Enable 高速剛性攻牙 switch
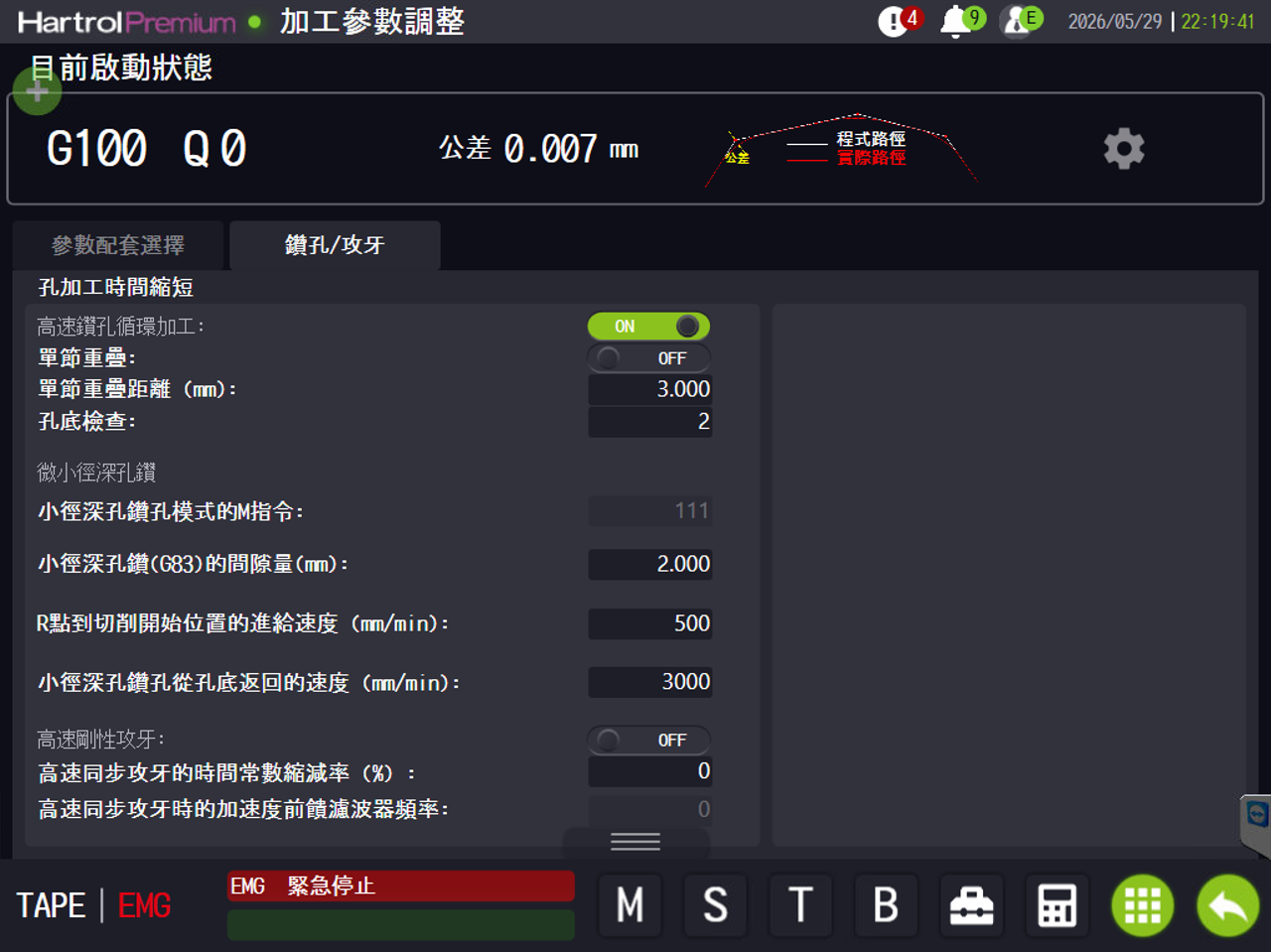 [648, 741]
